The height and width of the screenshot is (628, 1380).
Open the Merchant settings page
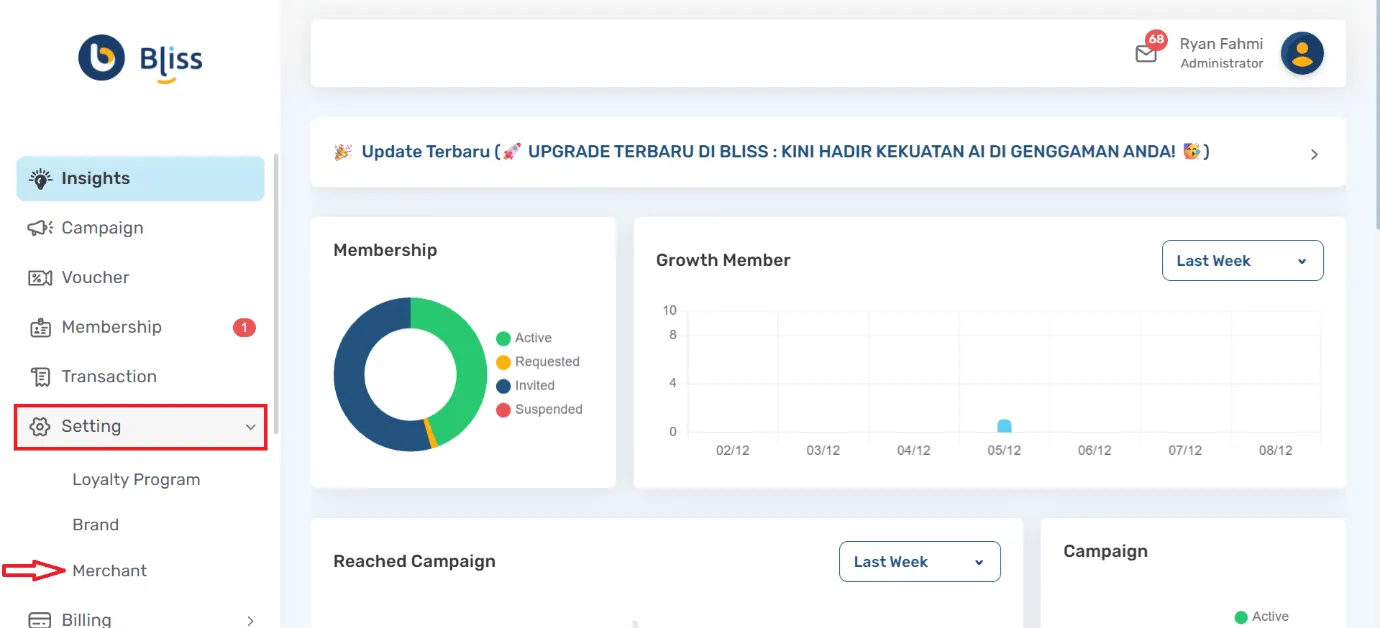[109, 571]
